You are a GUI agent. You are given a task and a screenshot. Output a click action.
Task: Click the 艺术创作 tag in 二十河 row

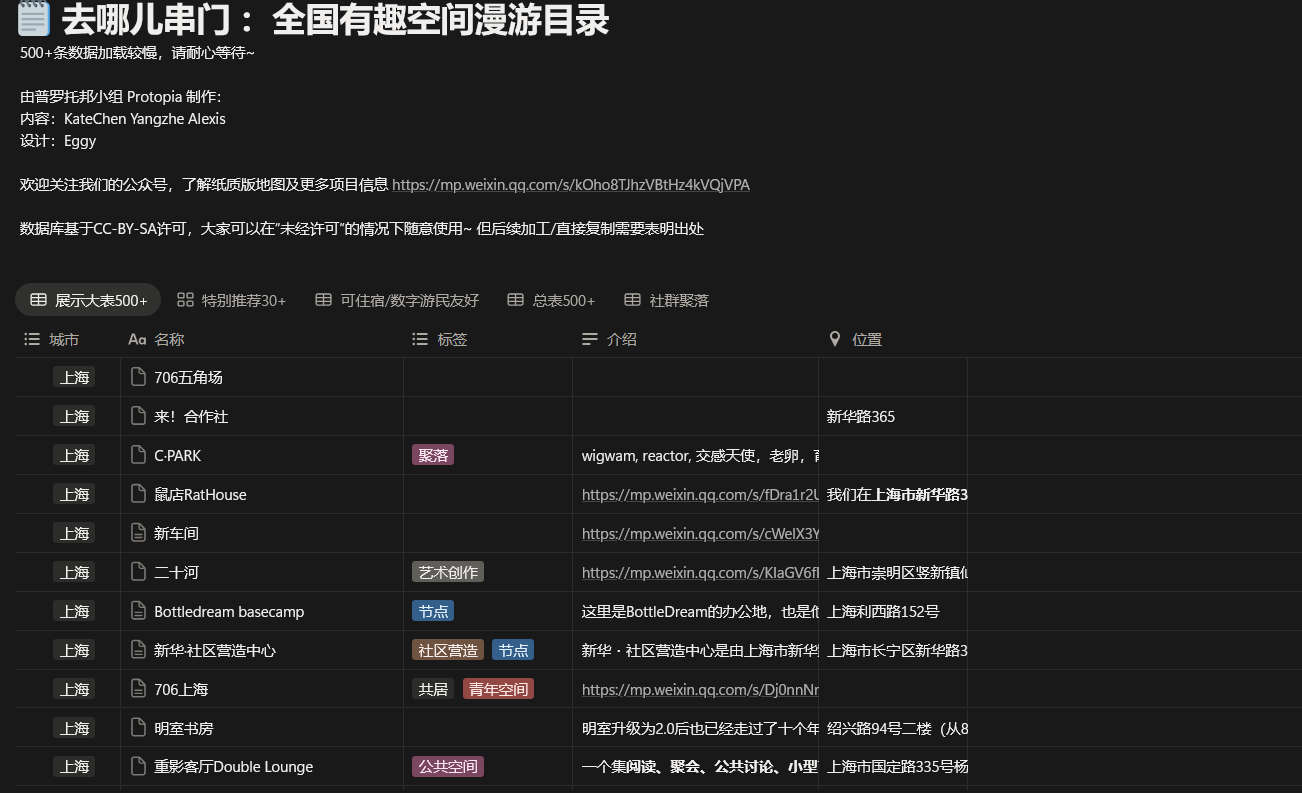[x=448, y=572]
